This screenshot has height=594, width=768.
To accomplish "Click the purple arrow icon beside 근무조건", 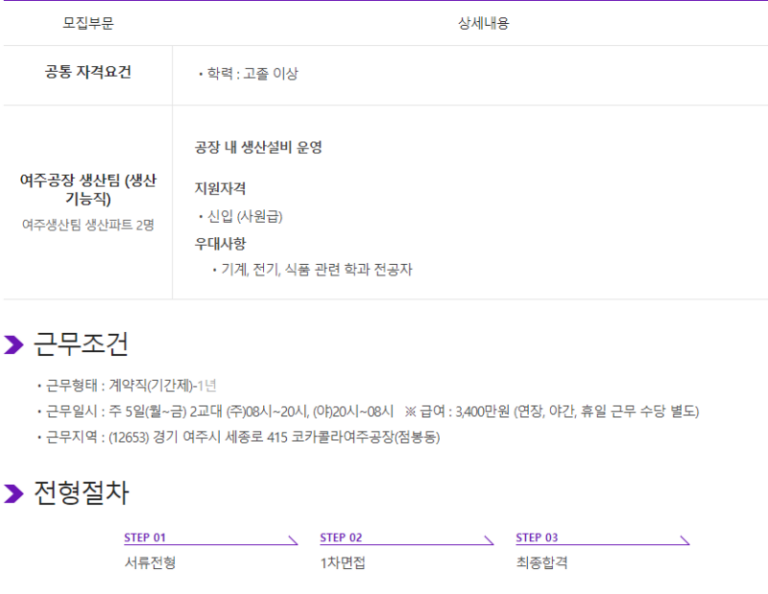I will (14, 345).
